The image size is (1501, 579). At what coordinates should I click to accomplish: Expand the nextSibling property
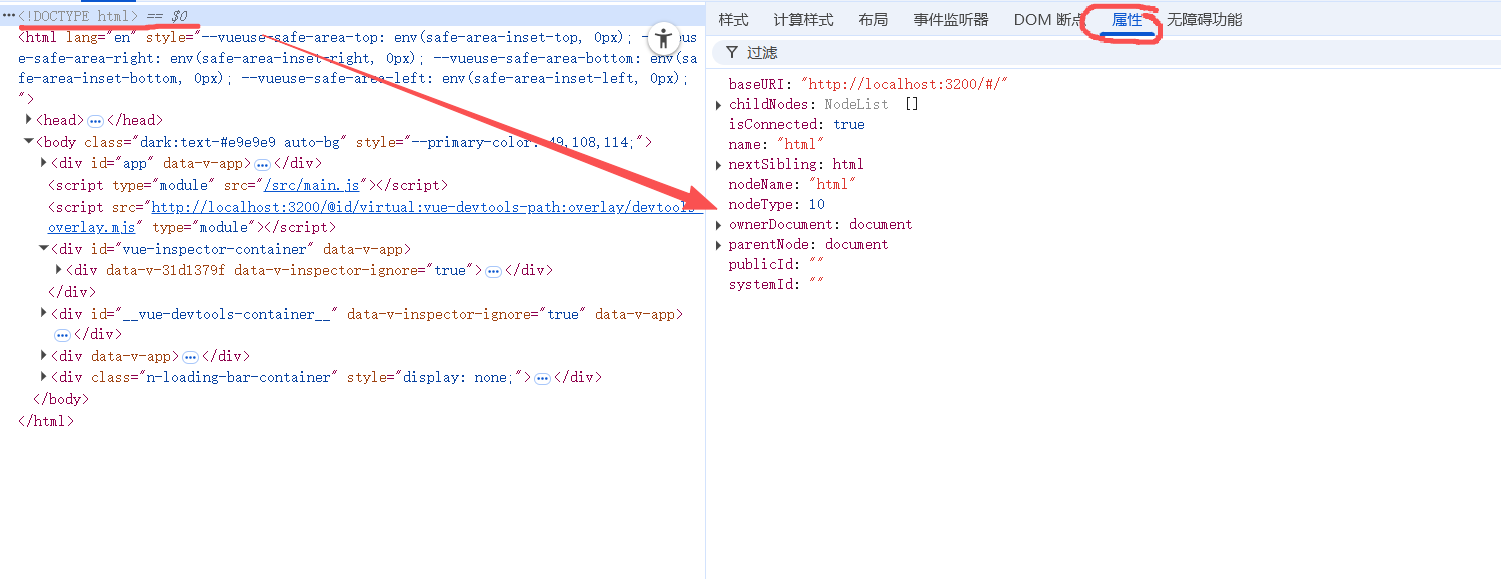pyautogui.click(x=719, y=165)
